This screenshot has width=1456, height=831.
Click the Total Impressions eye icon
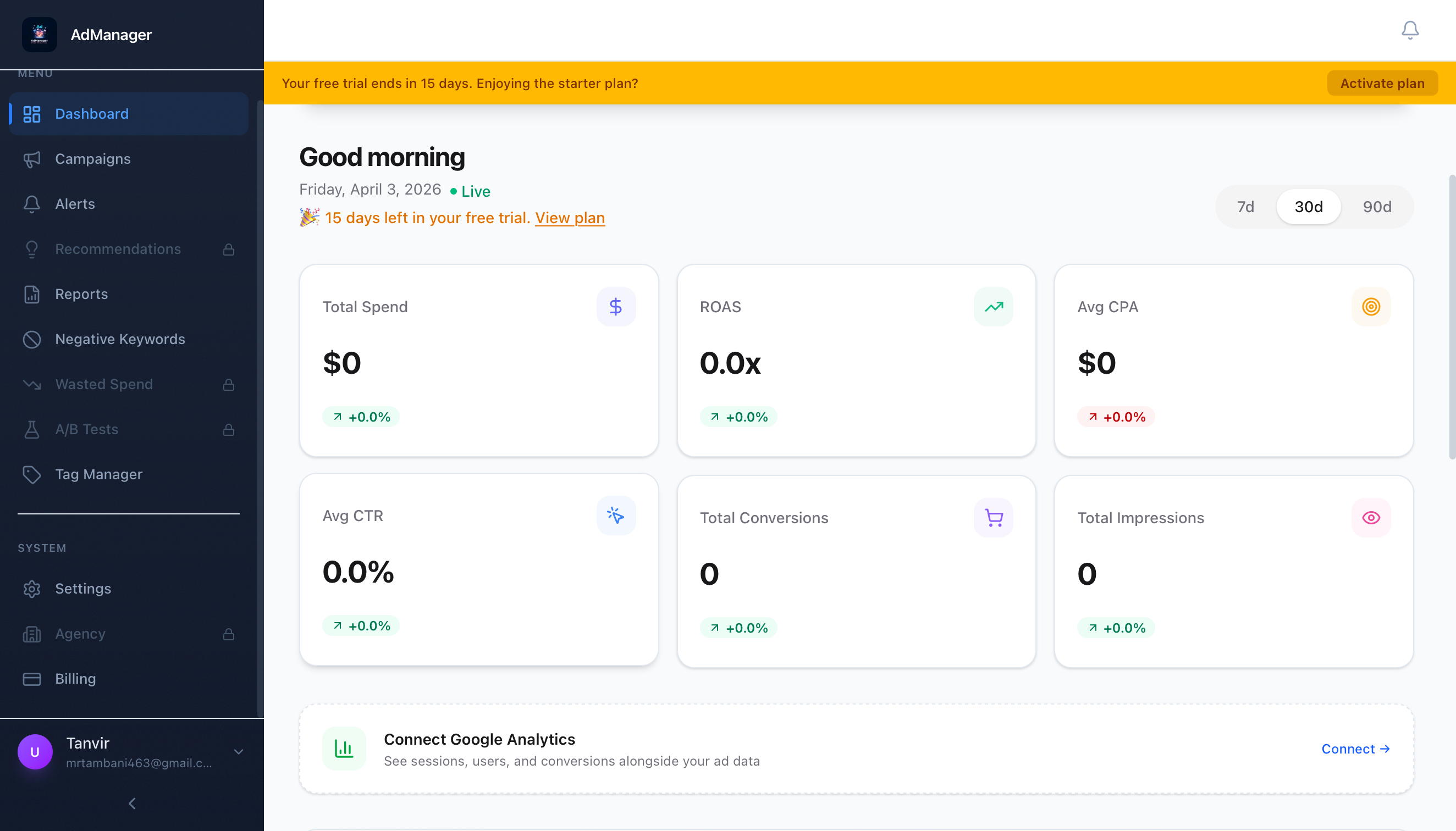click(1370, 518)
